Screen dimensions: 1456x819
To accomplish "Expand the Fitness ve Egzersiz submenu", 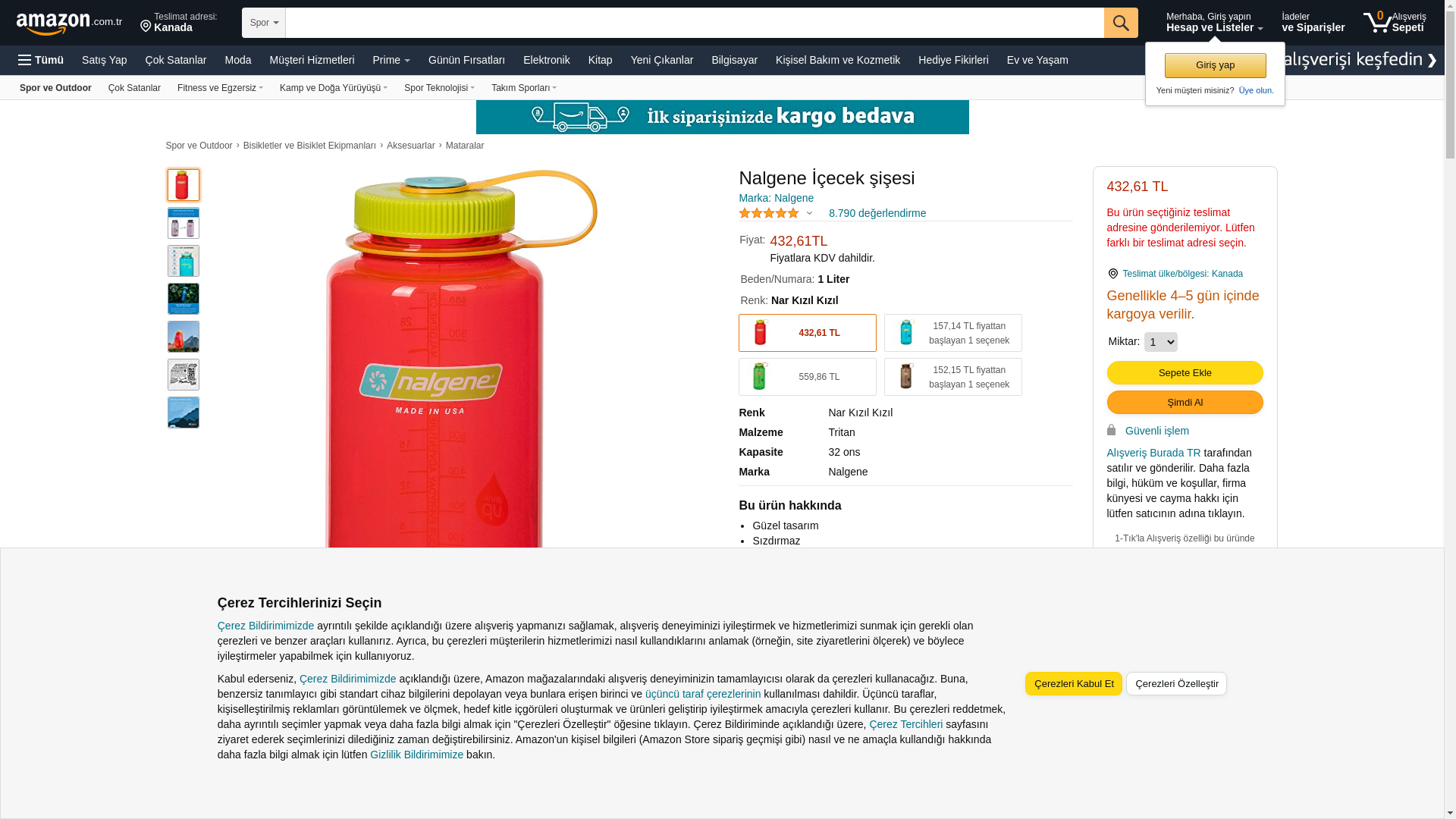I will 220,88.
